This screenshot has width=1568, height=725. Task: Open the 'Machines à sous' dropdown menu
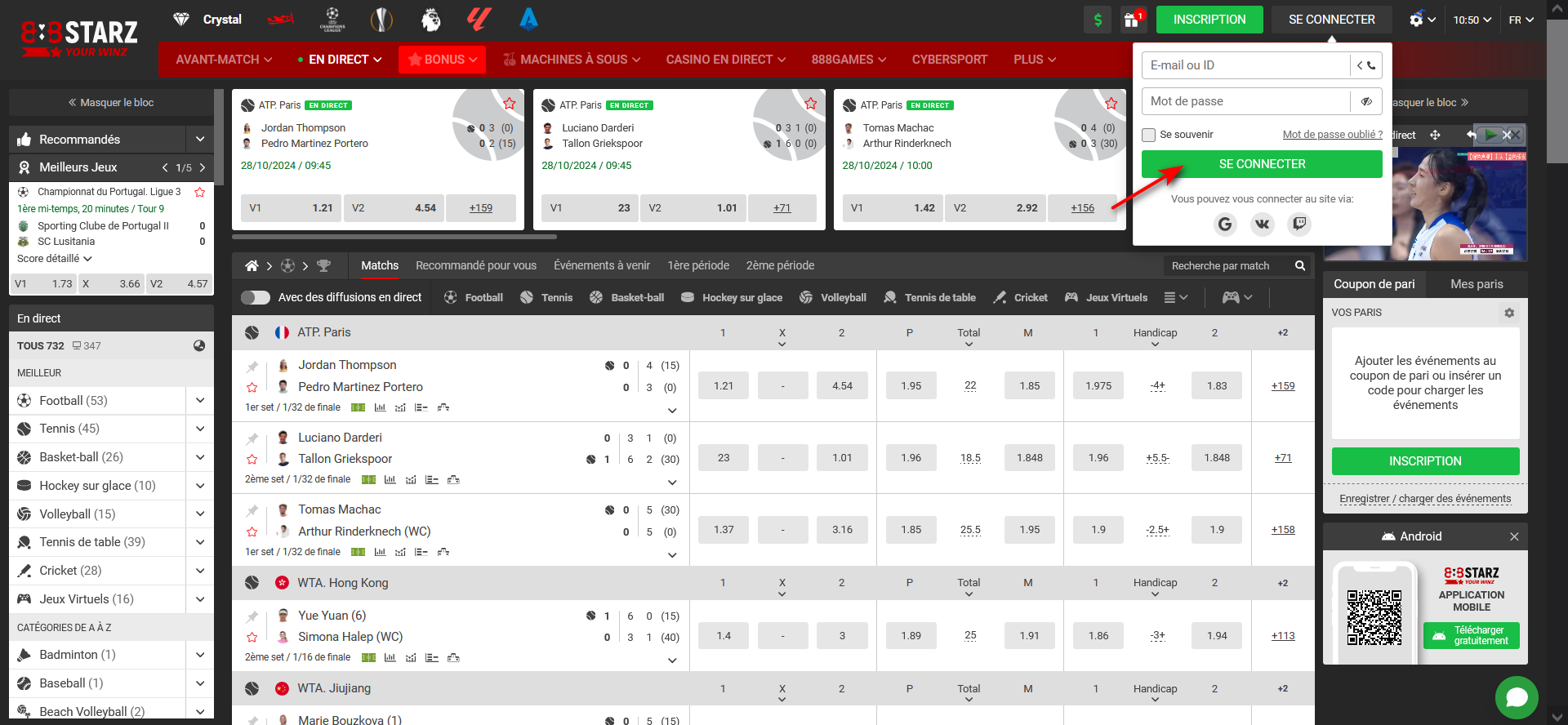tap(572, 60)
